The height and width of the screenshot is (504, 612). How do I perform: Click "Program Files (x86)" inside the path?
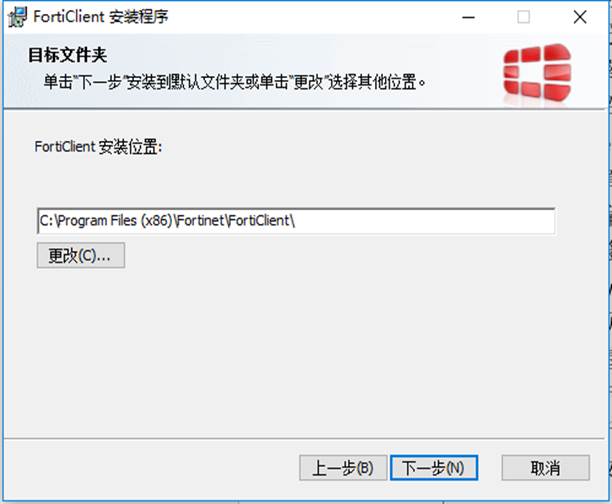click(116, 221)
